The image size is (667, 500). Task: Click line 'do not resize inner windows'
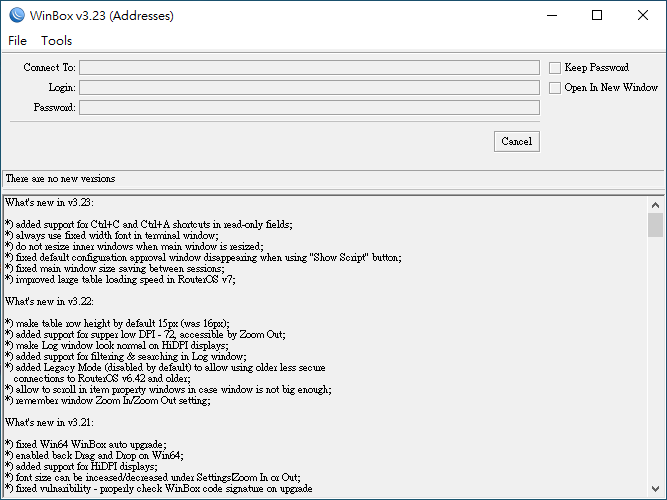coord(134,247)
